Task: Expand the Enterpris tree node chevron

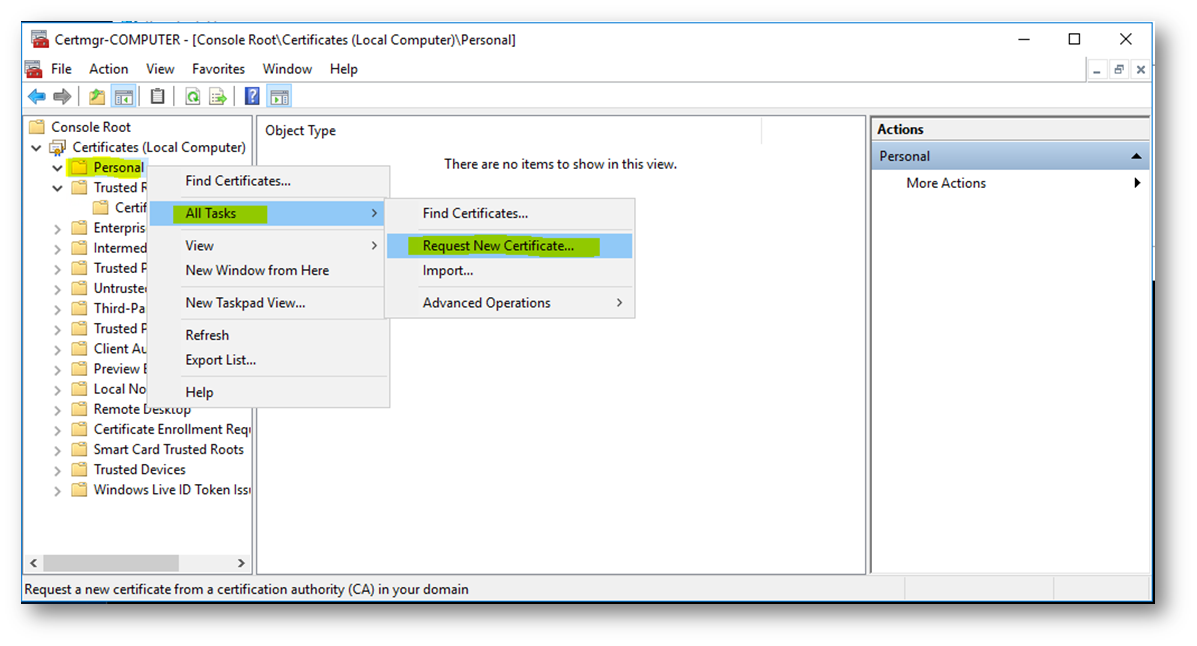Action: (x=57, y=228)
